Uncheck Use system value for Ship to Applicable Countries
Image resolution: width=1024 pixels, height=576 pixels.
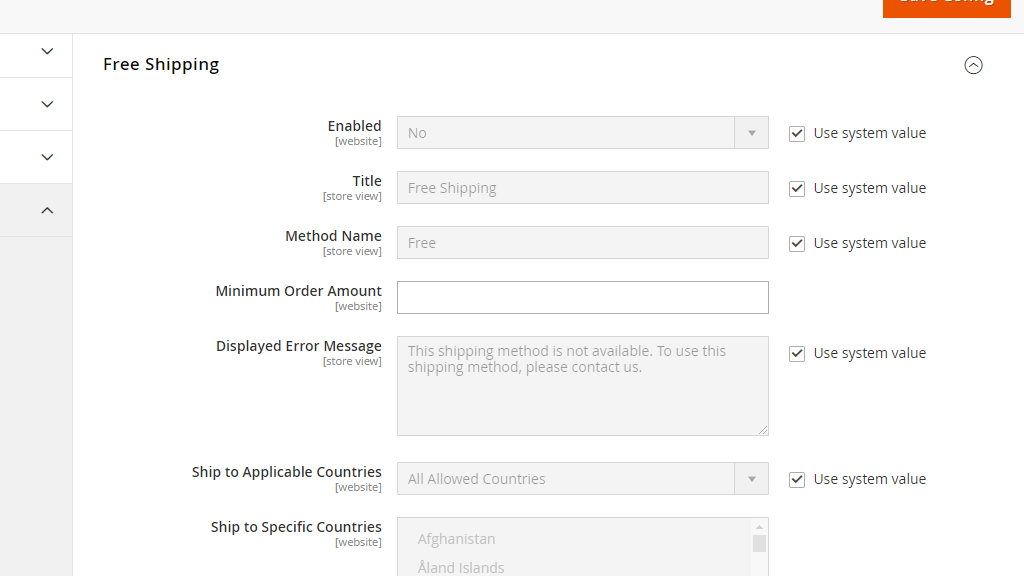[797, 479]
